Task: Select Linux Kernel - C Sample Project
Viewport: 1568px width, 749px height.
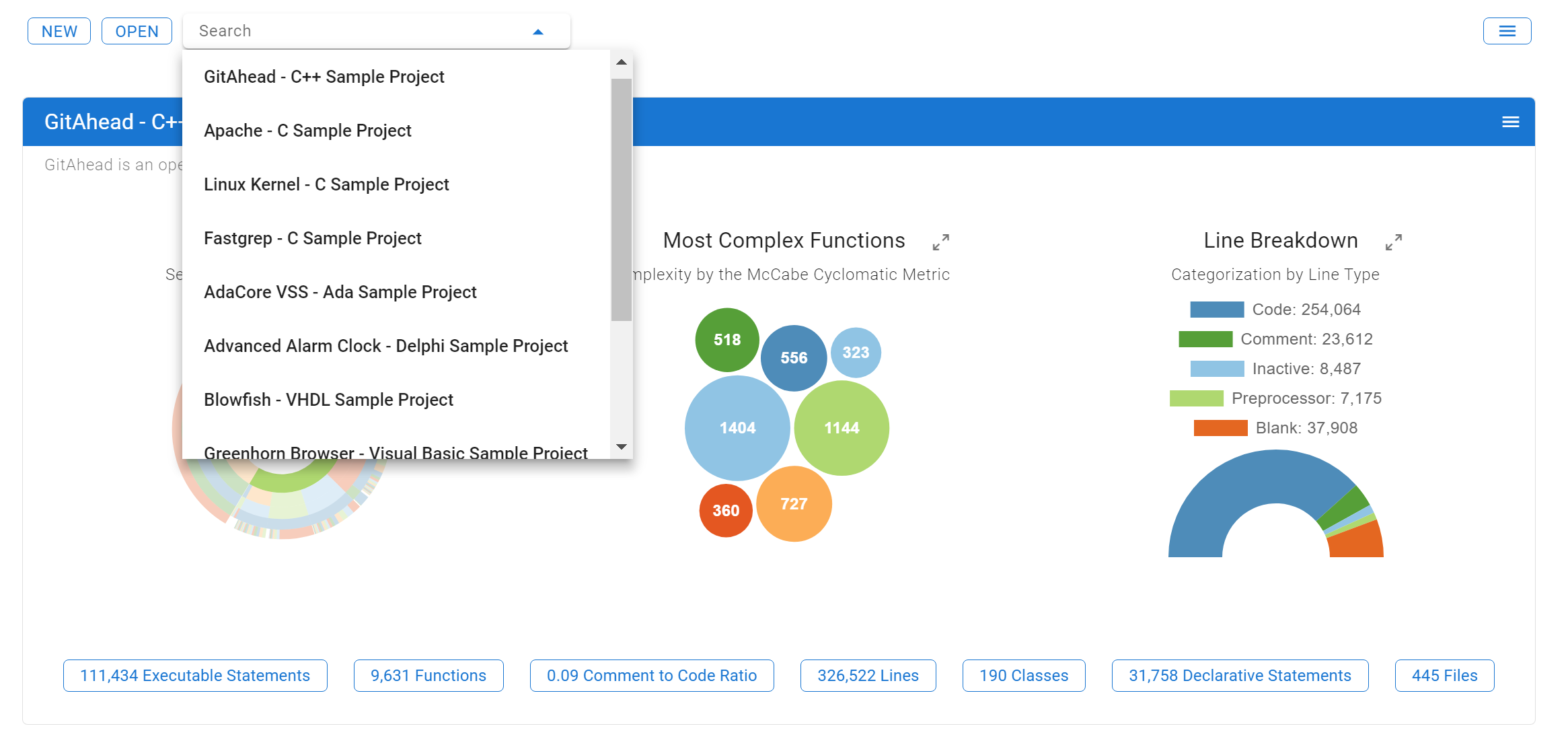Action: coord(326,184)
